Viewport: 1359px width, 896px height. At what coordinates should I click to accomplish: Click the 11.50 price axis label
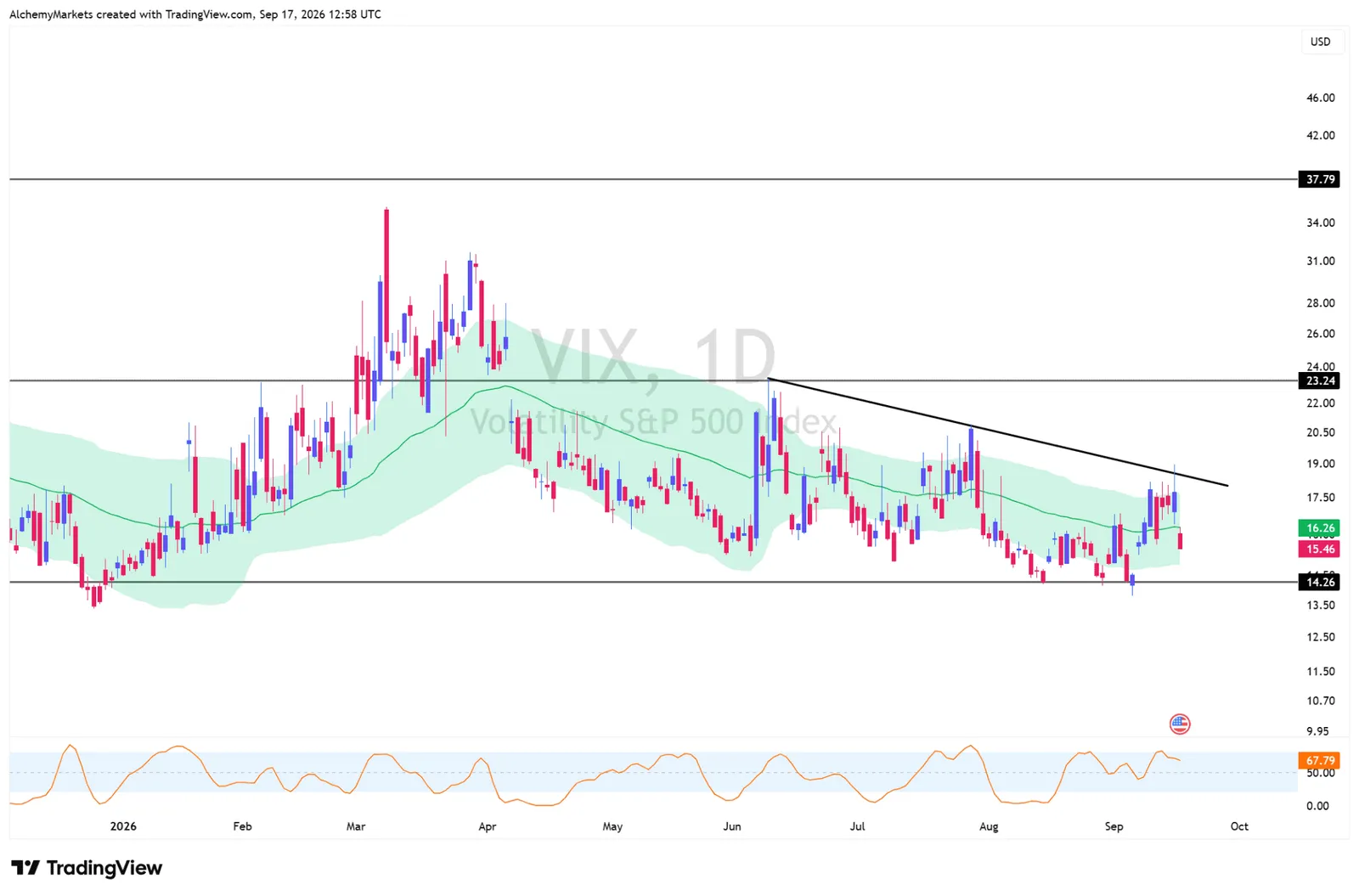pyautogui.click(x=1320, y=671)
